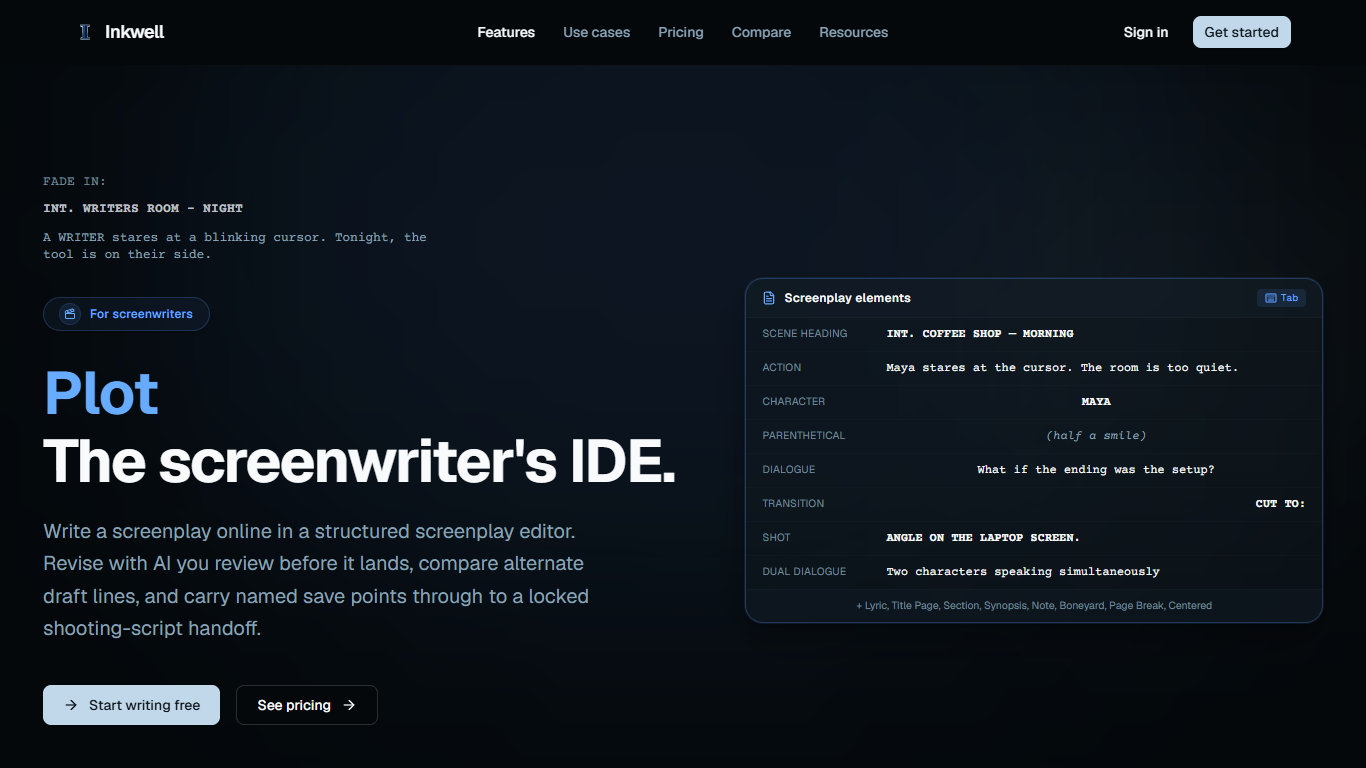
Task: Click the arrow icon in Start writing free
Action: click(x=71, y=705)
